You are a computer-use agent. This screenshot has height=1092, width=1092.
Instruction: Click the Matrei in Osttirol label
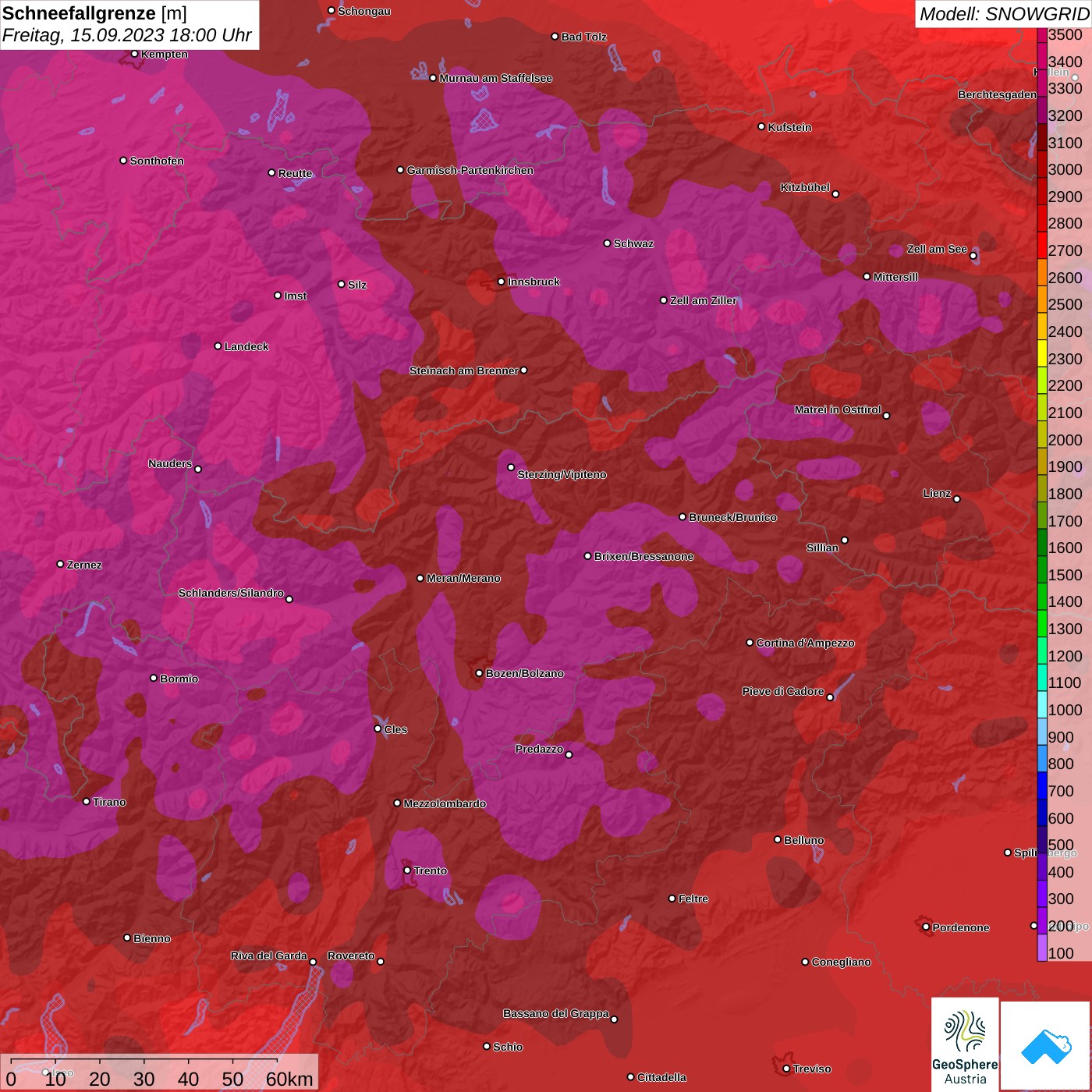(x=838, y=409)
